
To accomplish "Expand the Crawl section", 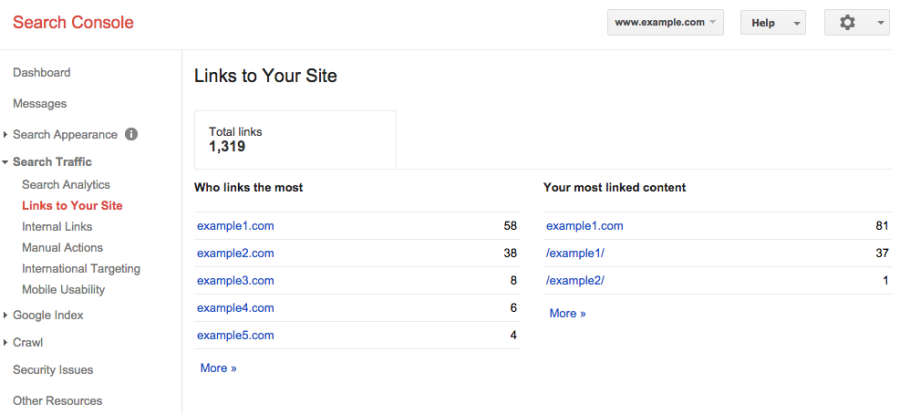I will pos(28,342).
